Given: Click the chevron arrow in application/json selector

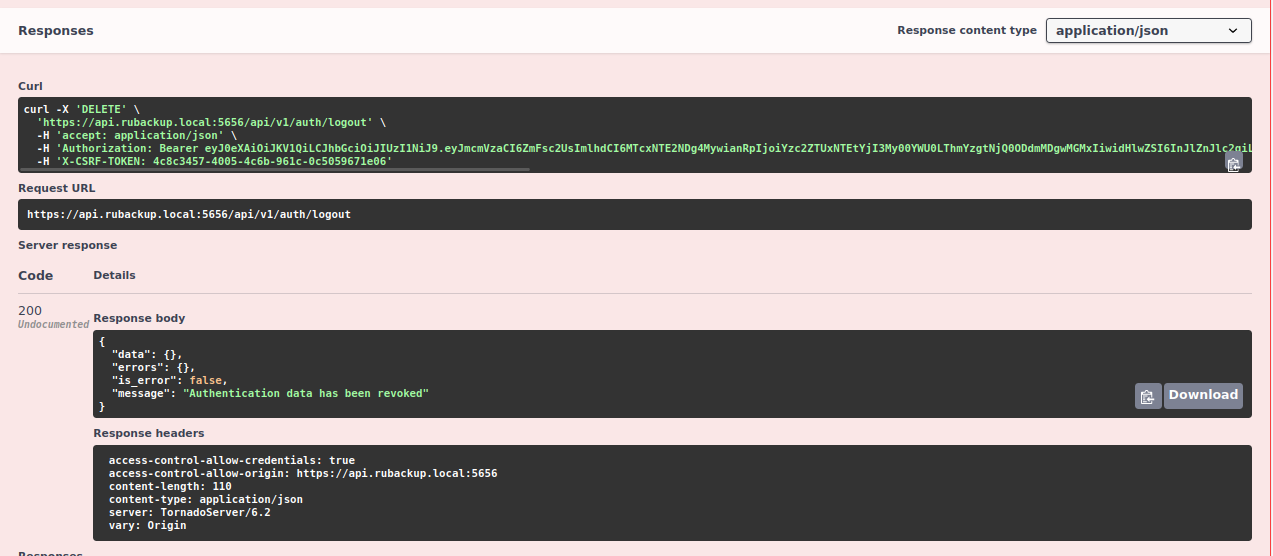Looking at the screenshot, I should (1232, 31).
